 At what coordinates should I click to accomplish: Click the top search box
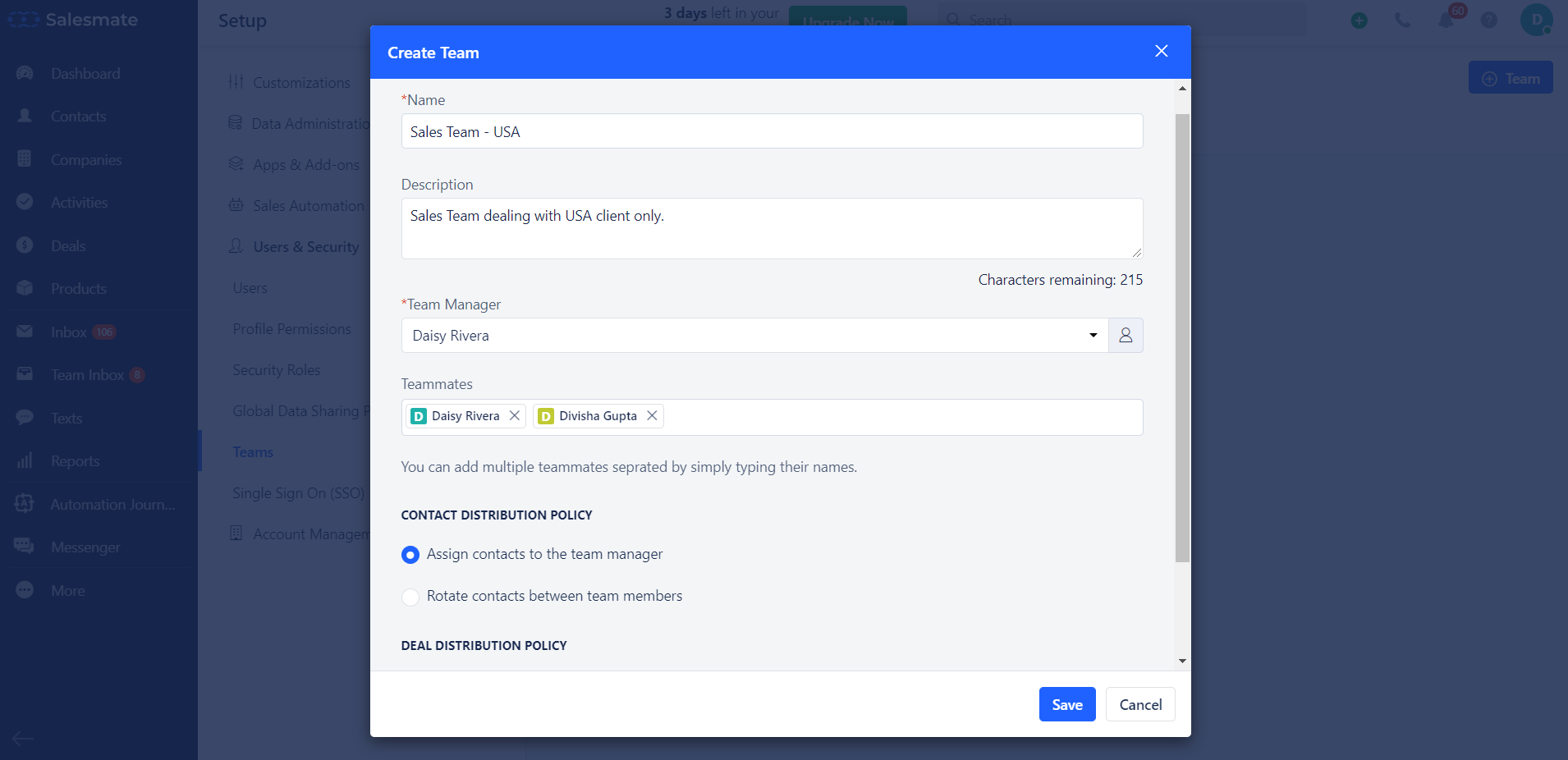tap(1121, 20)
